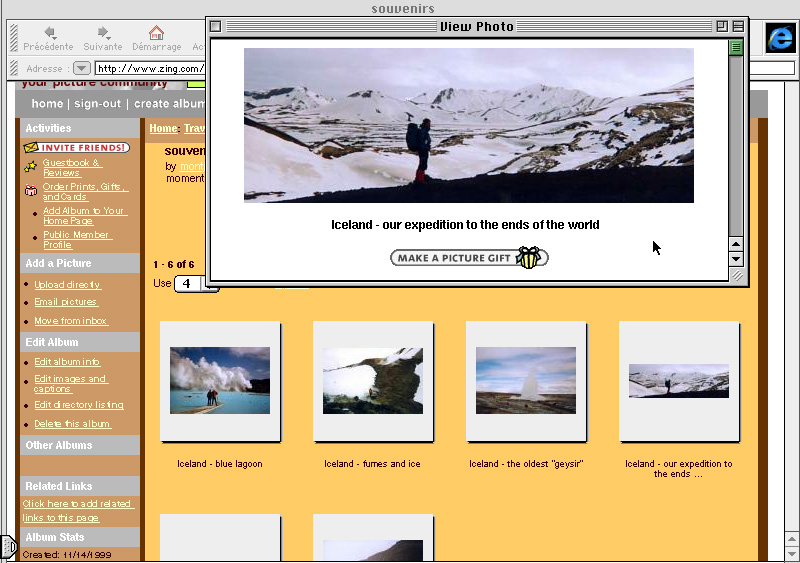The image size is (800, 563).
Task: Click the Suivante forward arrow icon
Action: click(x=104, y=33)
